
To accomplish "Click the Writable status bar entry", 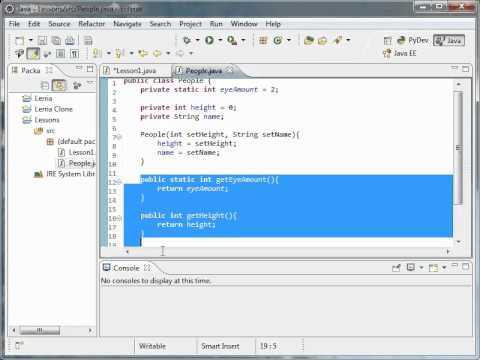I will point(152,346).
